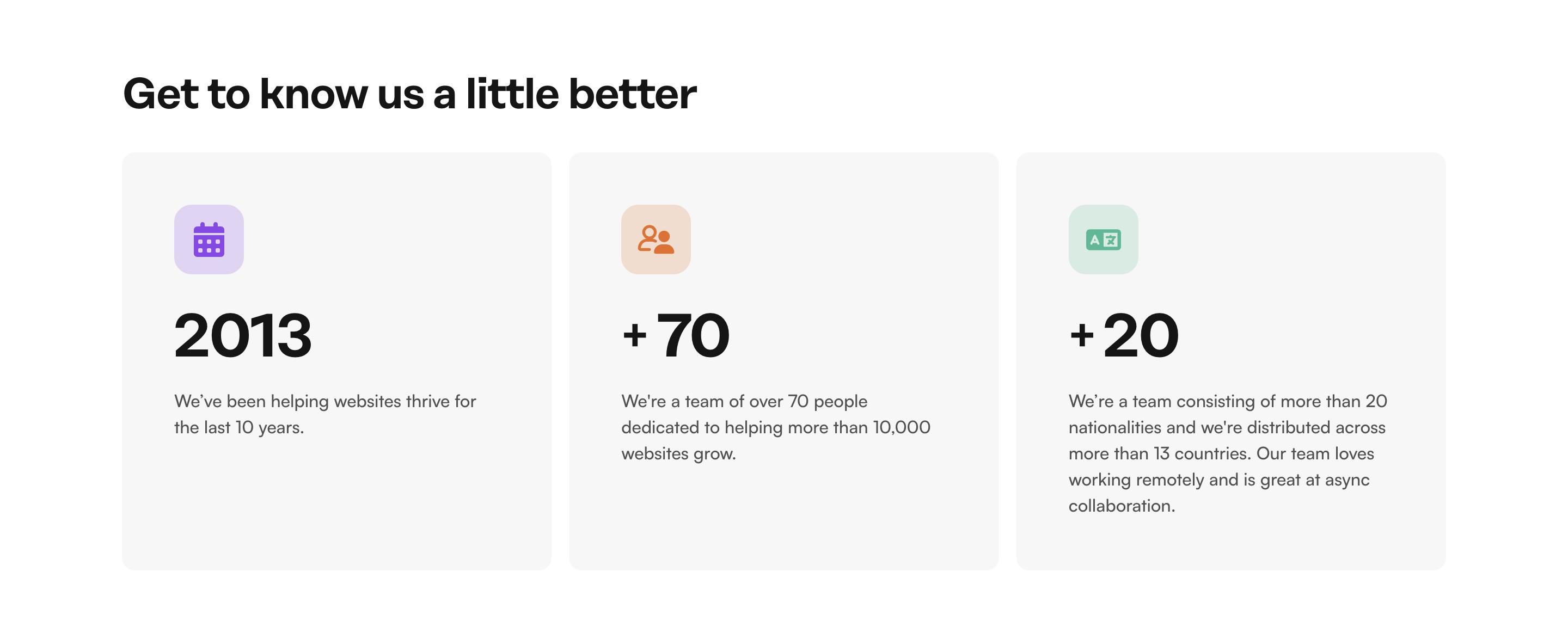
Task: Click the "websites grow." text line
Action: (x=678, y=454)
